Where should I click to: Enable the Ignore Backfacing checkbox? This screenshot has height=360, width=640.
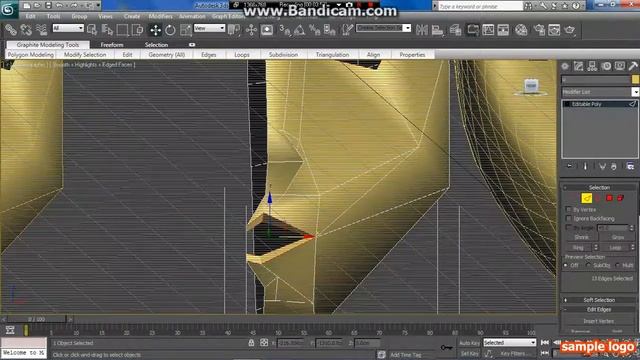(x=568, y=218)
